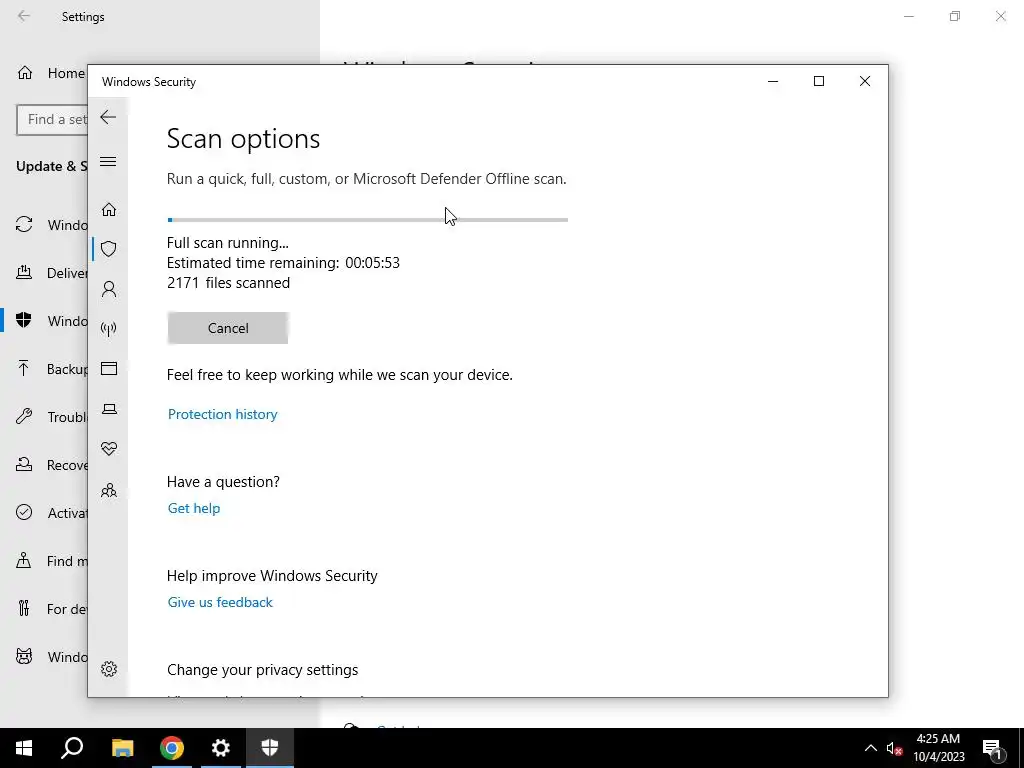Viewport: 1024px width, 768px height.
Task: Click the Get help link
Action: 194,508
